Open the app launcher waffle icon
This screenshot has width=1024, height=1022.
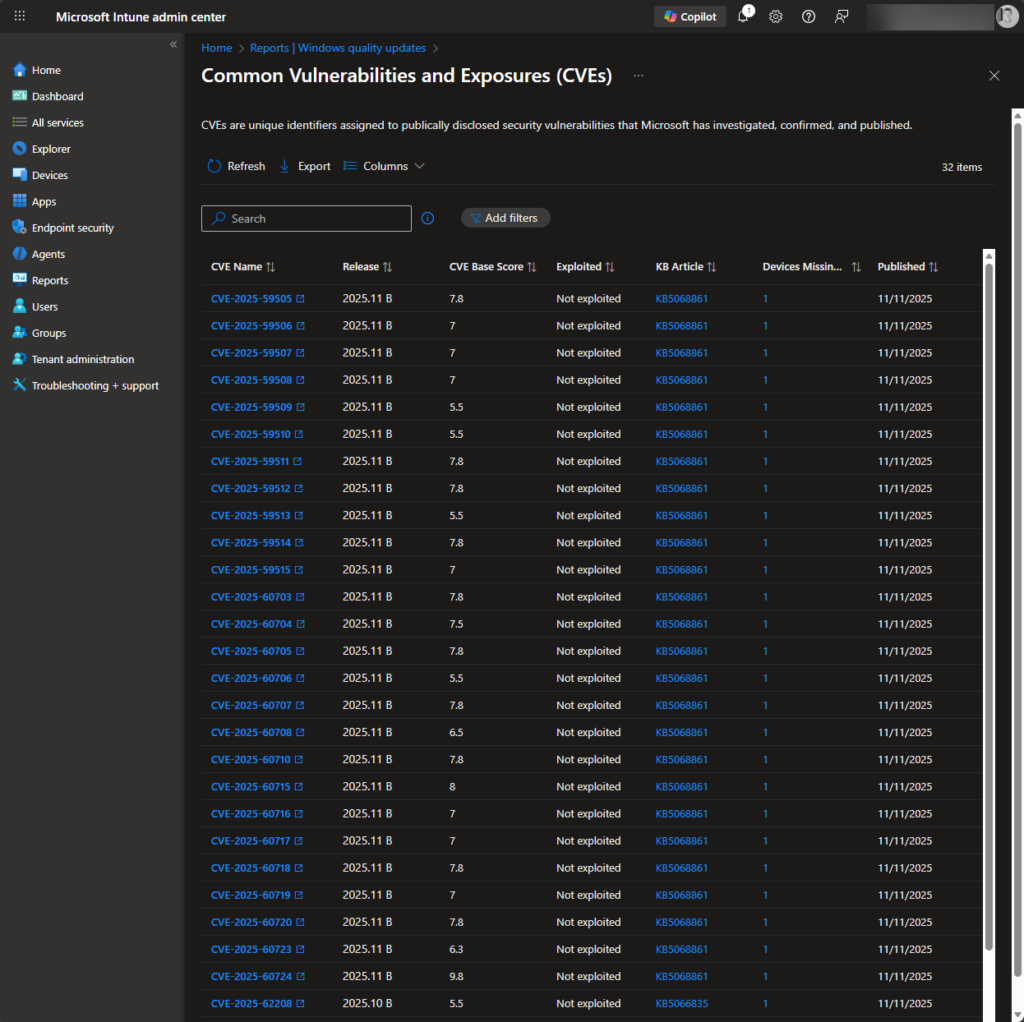(19, 17)
